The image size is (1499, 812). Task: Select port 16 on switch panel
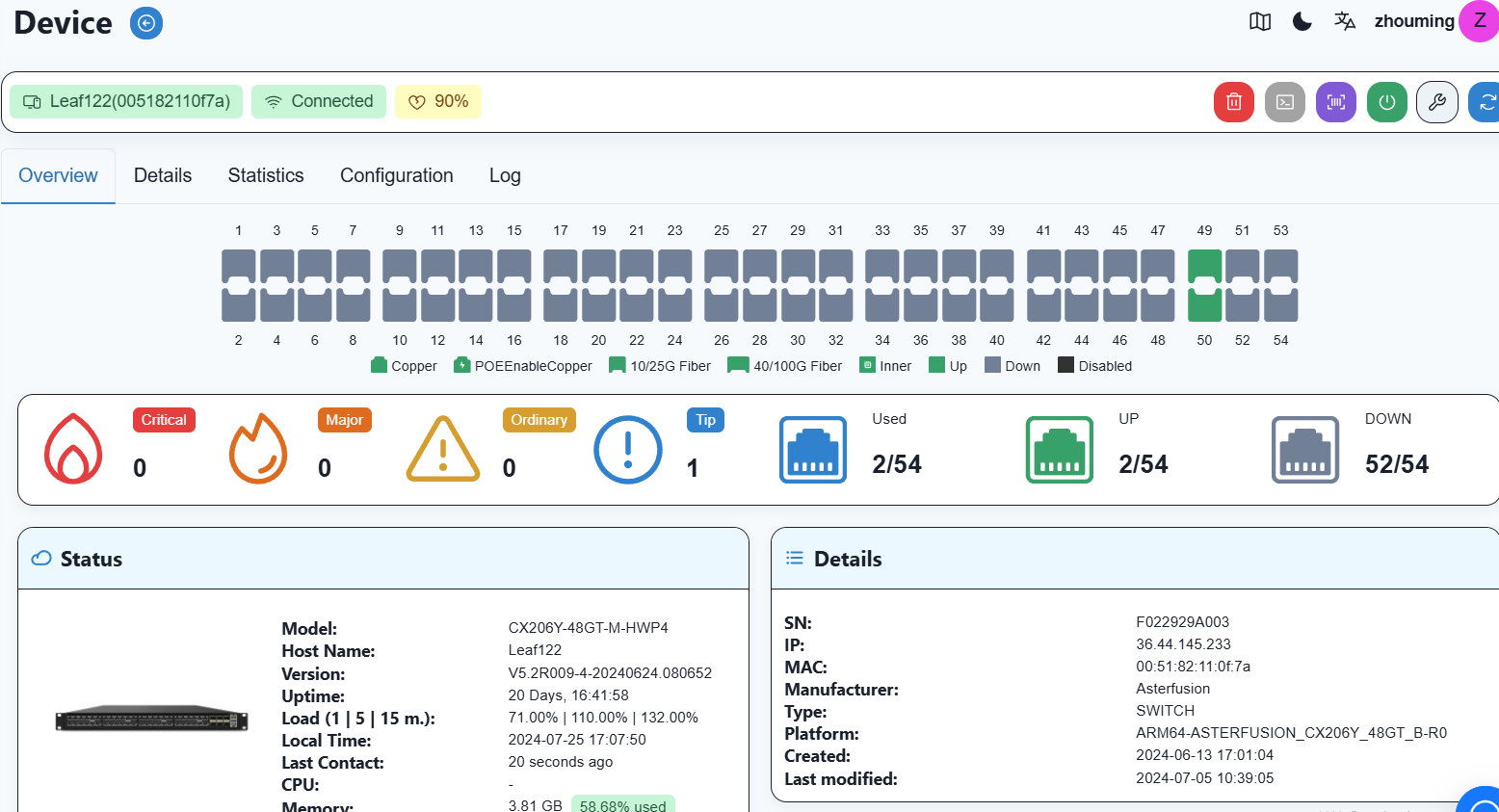tap(514, 304)
